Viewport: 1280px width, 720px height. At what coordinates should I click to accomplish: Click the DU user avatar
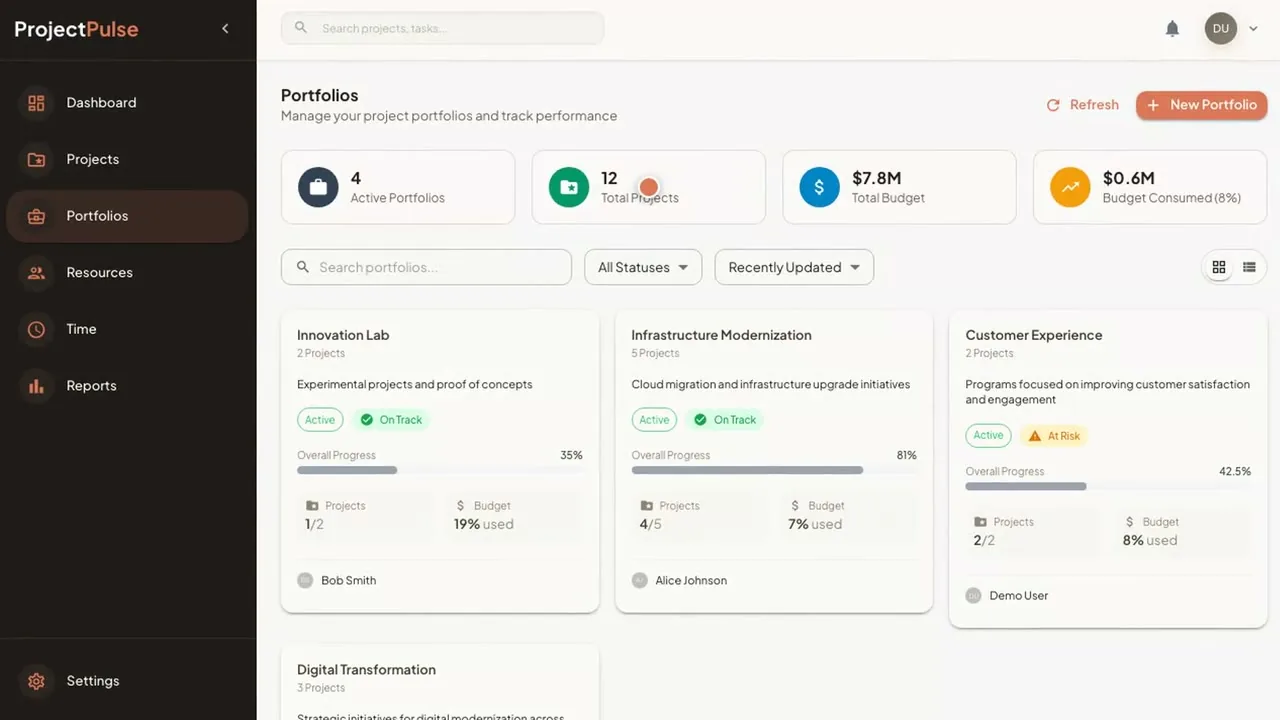[x=1221, y=29]
